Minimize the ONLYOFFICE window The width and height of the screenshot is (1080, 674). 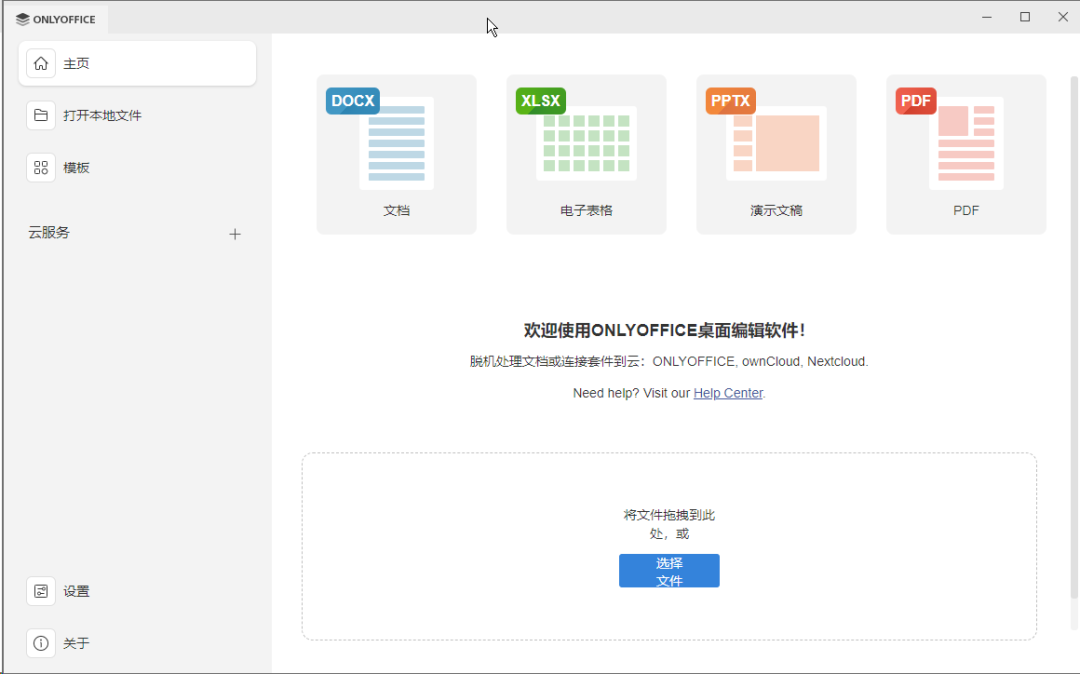coord(987,17)
